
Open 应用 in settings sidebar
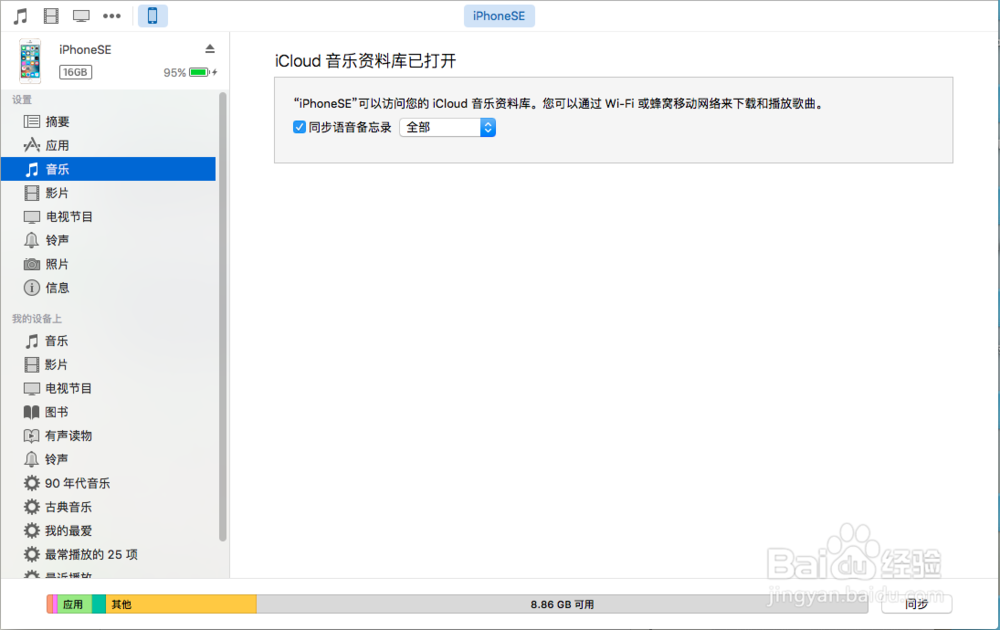(108, 145)
